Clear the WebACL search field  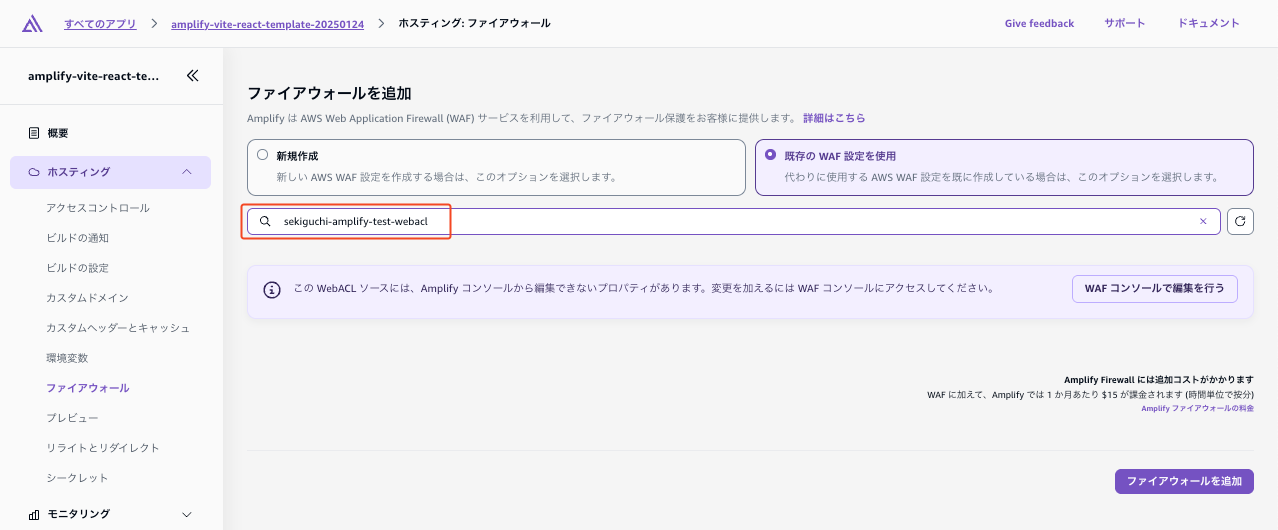point(1203,222)
